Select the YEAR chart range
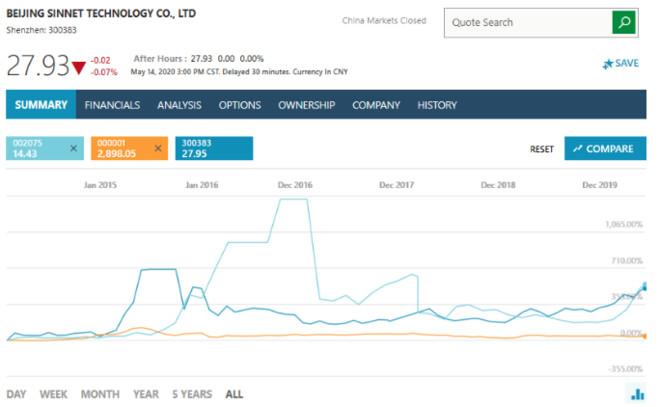 click(146, 394)
